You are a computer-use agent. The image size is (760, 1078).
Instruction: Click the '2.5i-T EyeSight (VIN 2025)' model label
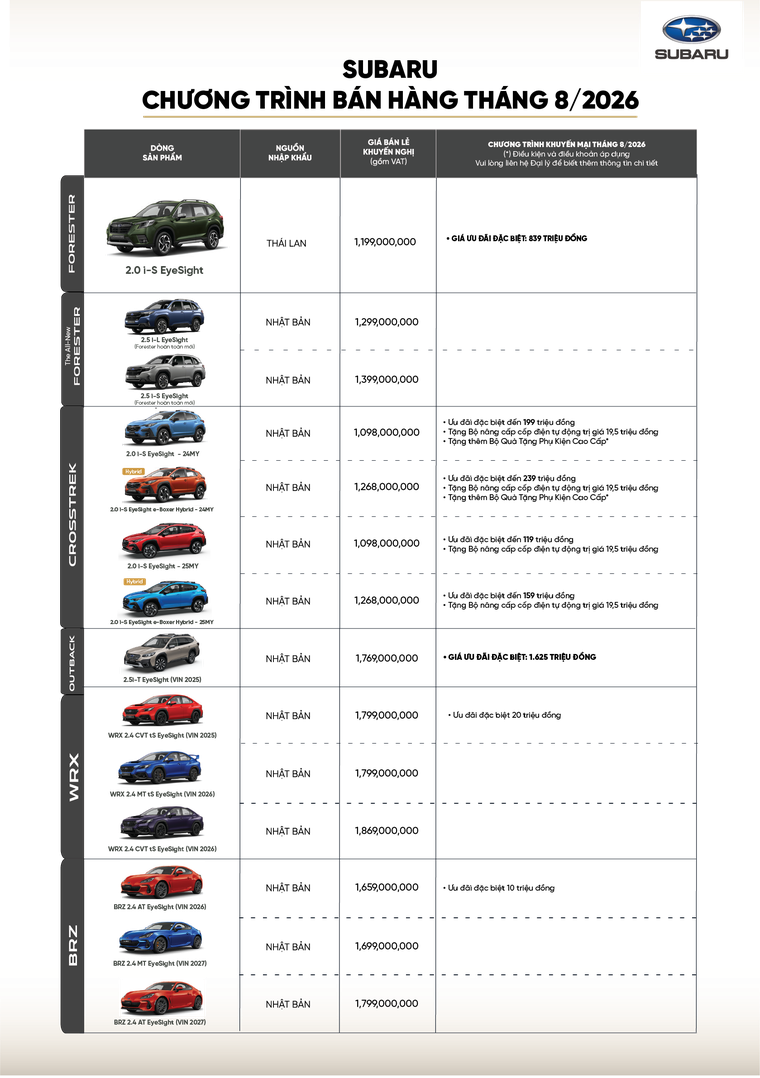pyautogui.click(x=162, y=679)
